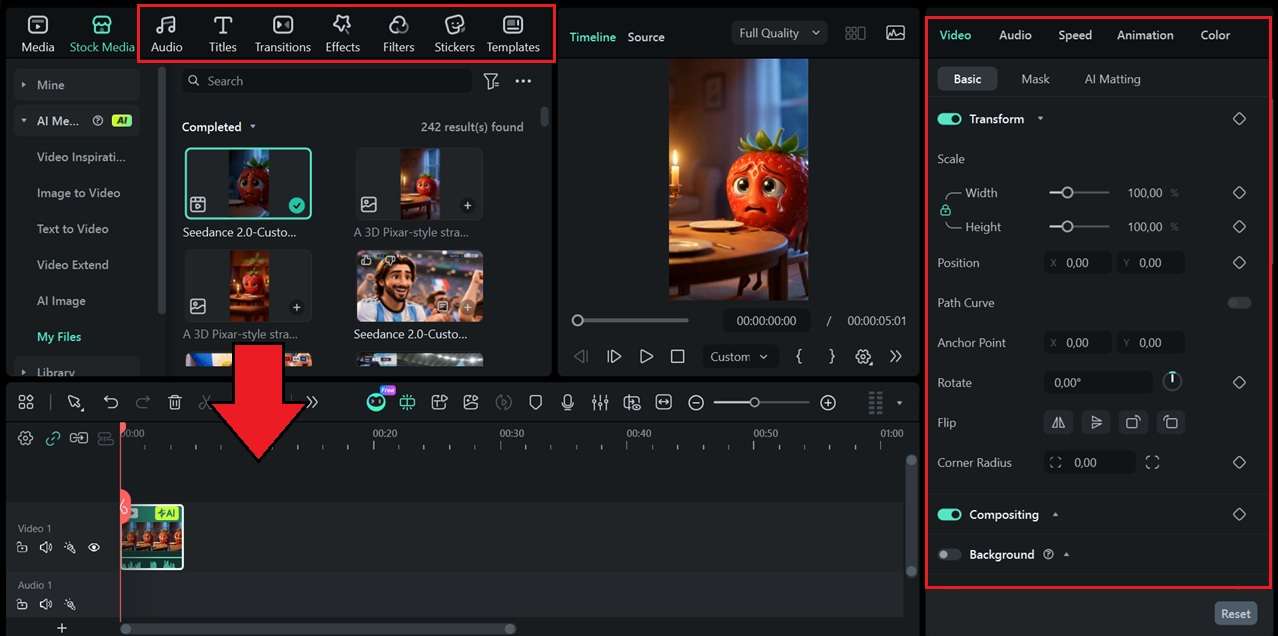This screenshot has height=636, width=1278.
Task: Click the compare view grid icon above preview
Action: pos(855,33)
